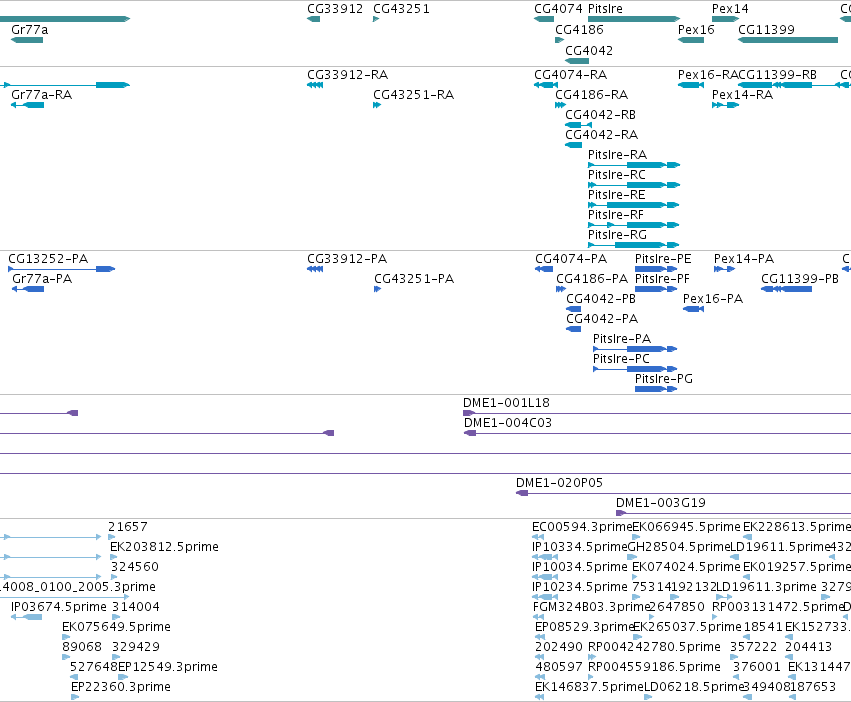Click the Pex16-RA transcript
851x702 pixels.
[x=691, y=85]
